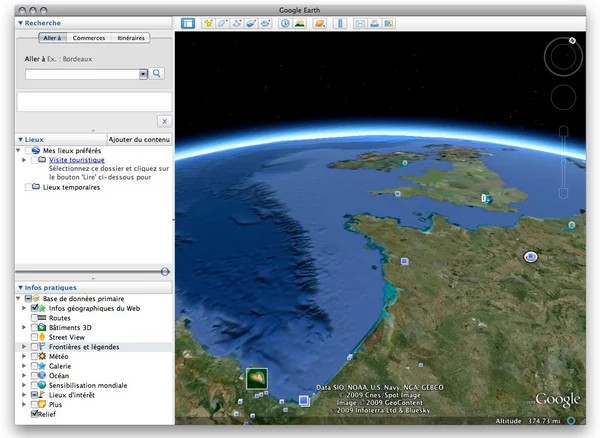The width and height of the screenshot is (600, 438).
Task: Click the places opacity slider handle
Action: pyautogui.click(x=165, y=272)
